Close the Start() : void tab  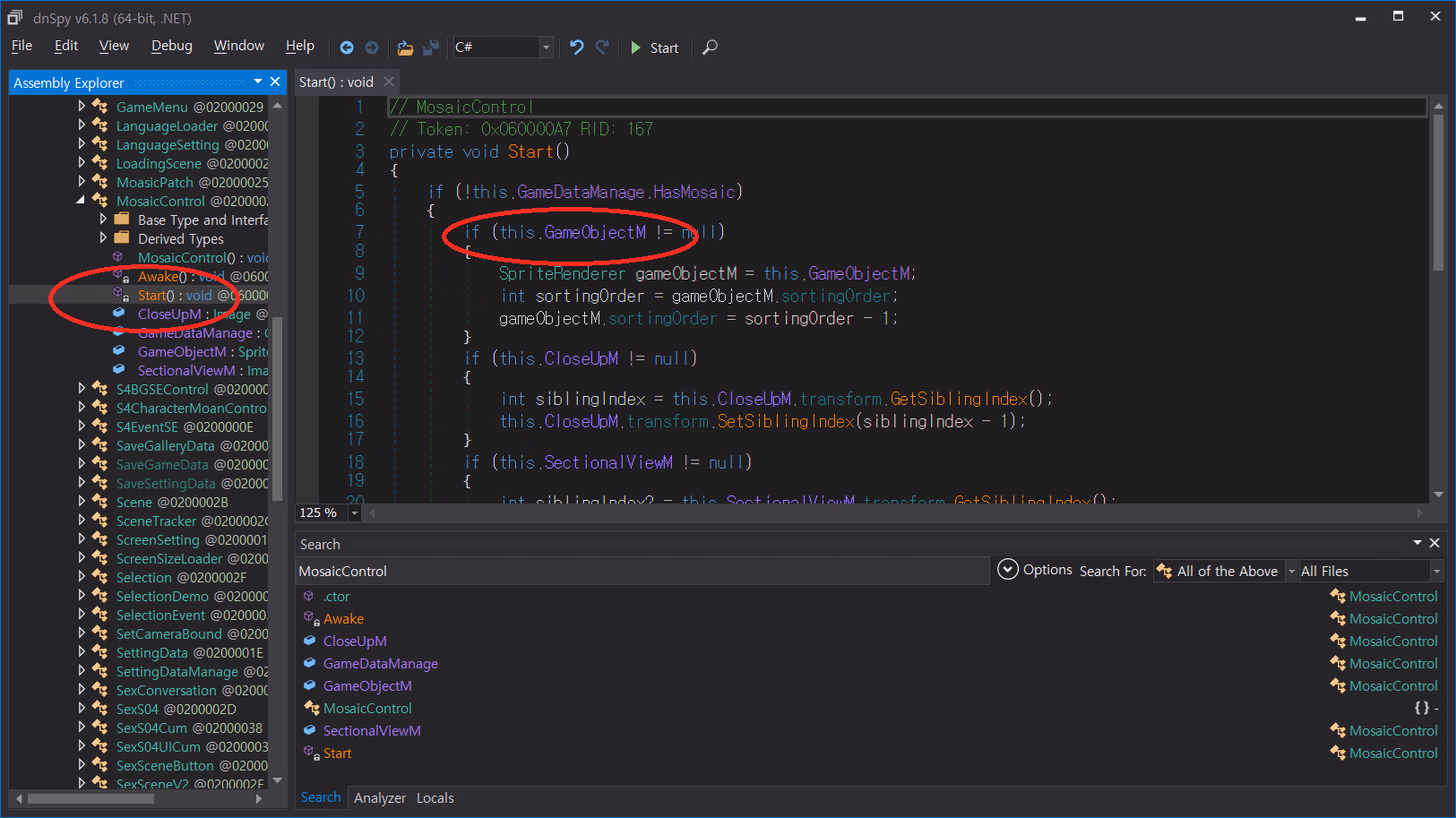click(x=389, y=82)
